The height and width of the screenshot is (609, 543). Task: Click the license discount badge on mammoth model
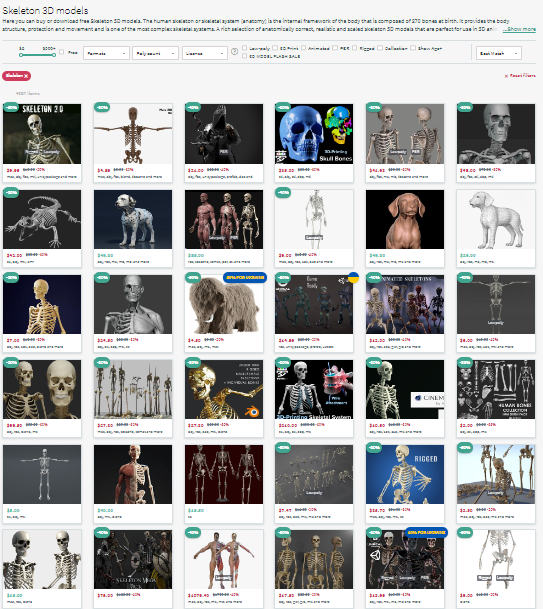[x=245, y=277]
